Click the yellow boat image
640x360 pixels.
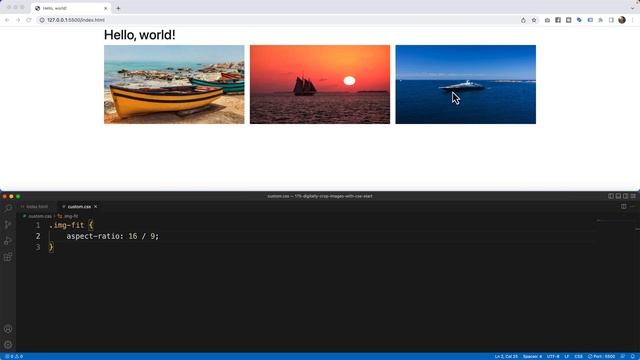(174, 84)
